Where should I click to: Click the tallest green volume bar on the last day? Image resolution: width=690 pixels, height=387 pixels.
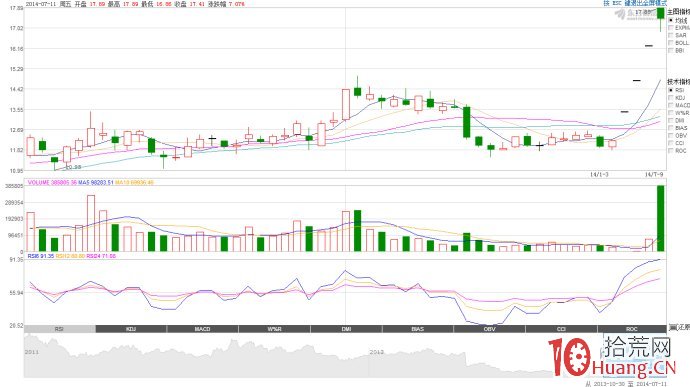click(661, 218)
